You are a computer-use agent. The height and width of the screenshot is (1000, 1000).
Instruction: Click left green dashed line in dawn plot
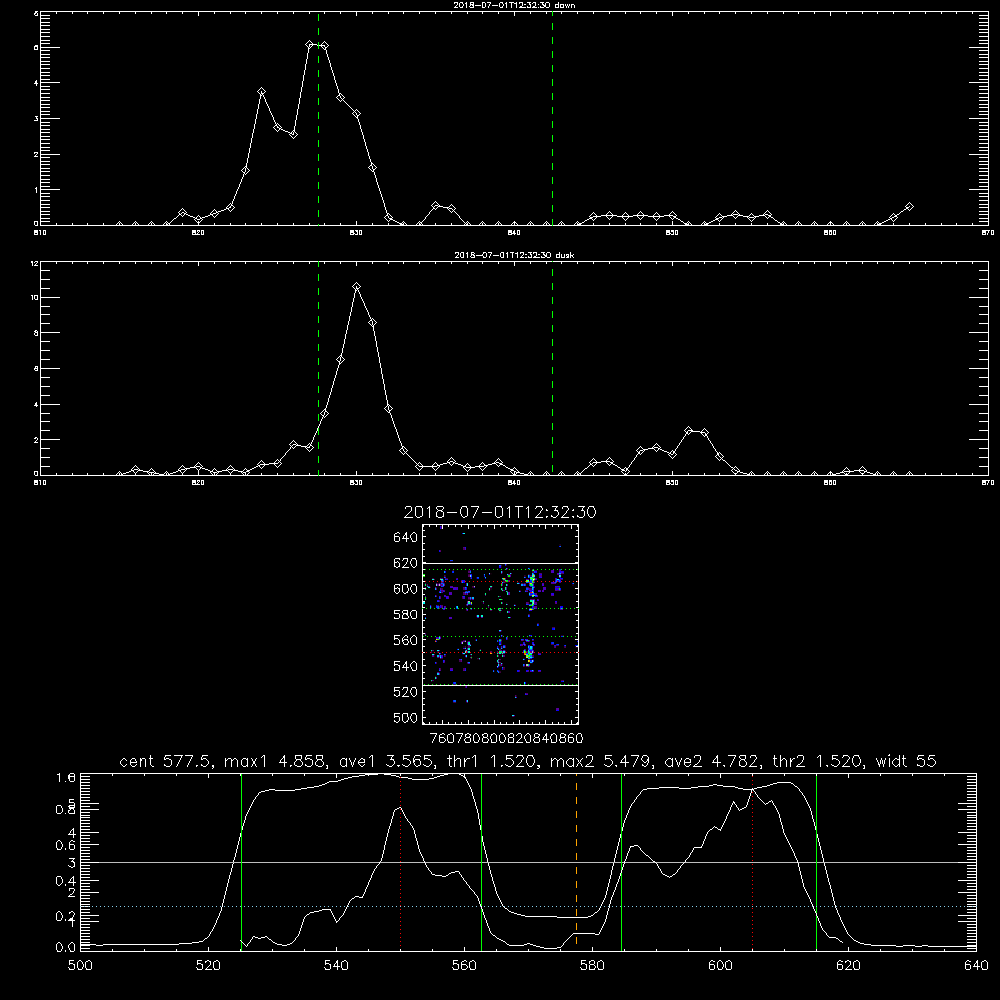[x=318, y=119]
